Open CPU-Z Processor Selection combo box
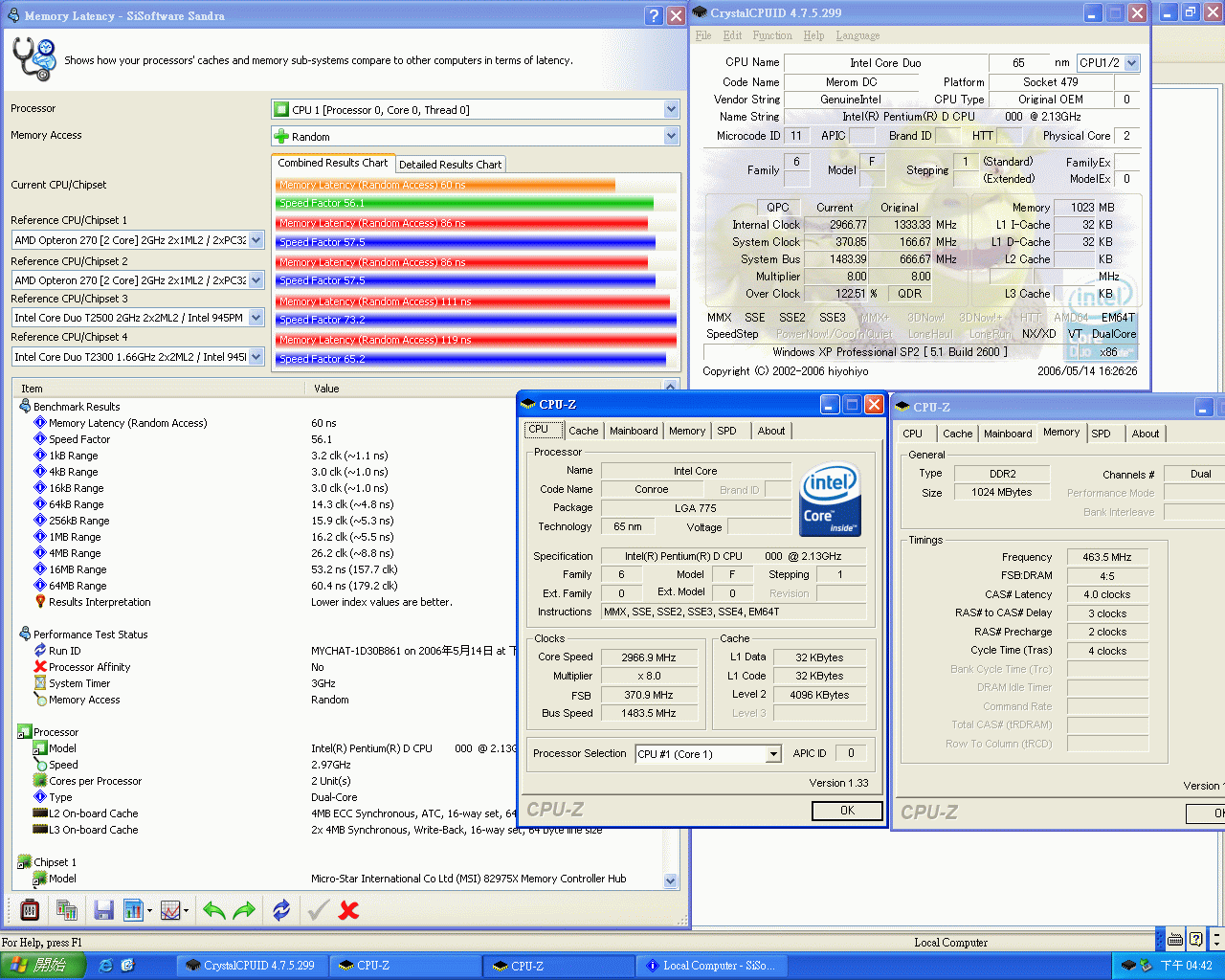This screenshot has height=980, width=1225. point(773,754)
